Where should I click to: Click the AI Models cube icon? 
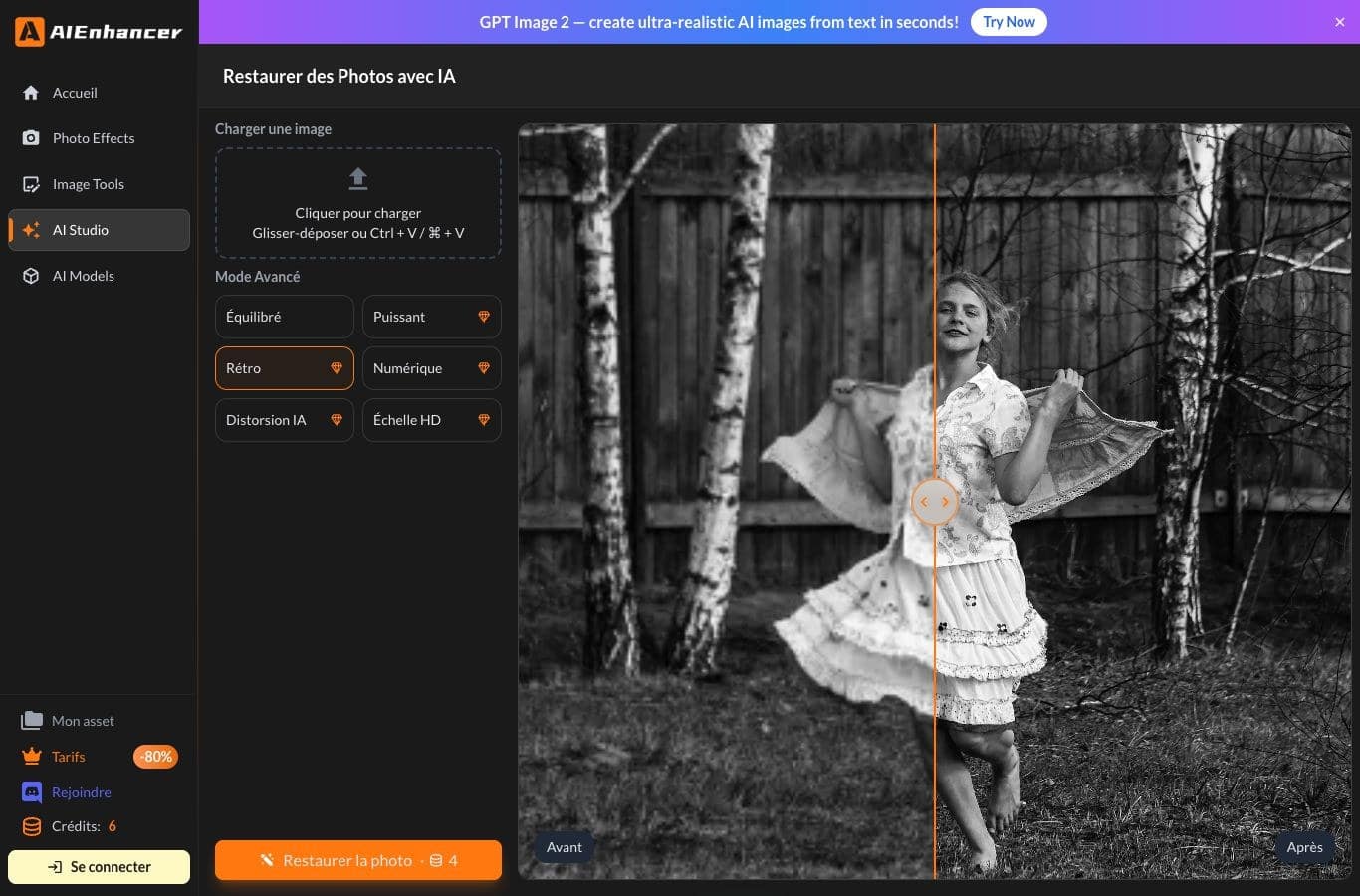[x=31, y=276]
